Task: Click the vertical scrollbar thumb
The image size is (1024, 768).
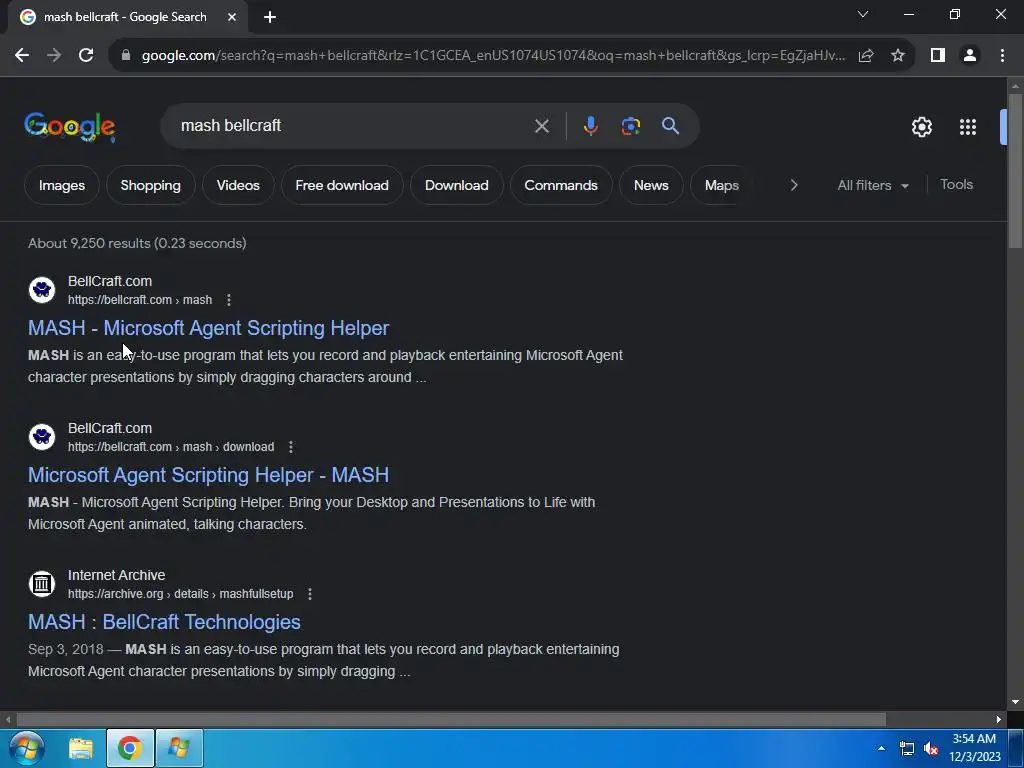Action: [x=1015, y=171]
